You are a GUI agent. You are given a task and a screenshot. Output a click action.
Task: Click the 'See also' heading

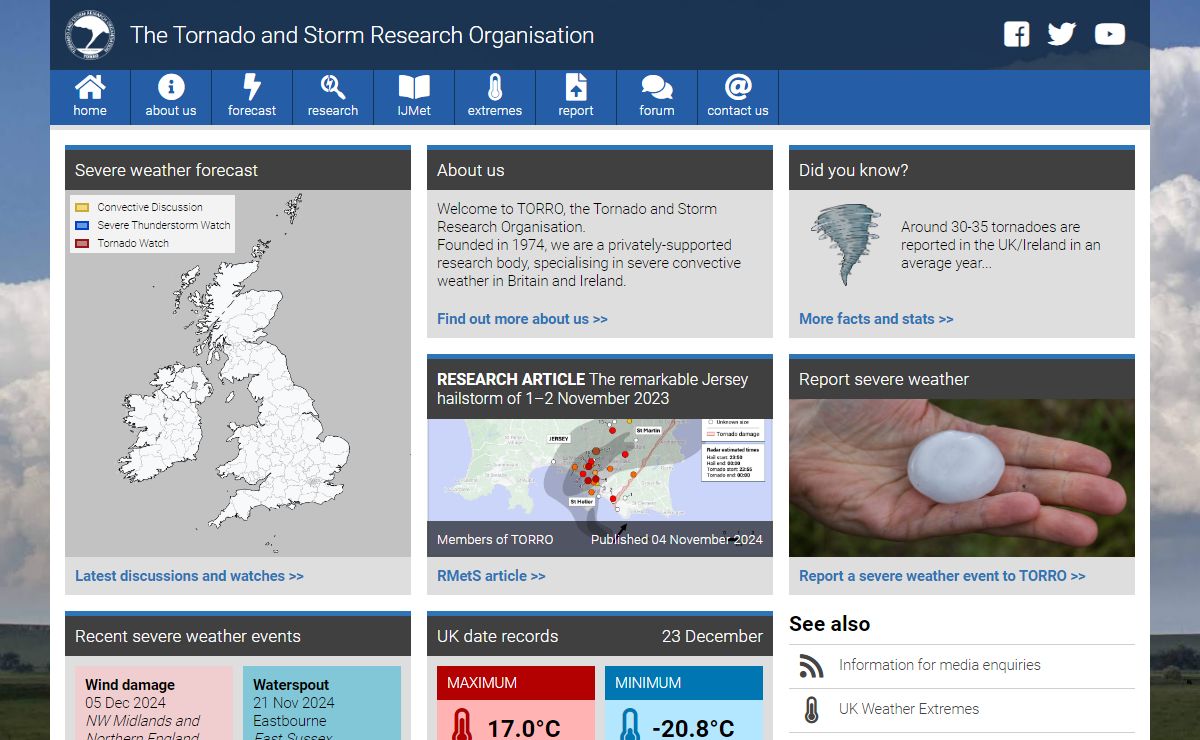tap(830, 624)
